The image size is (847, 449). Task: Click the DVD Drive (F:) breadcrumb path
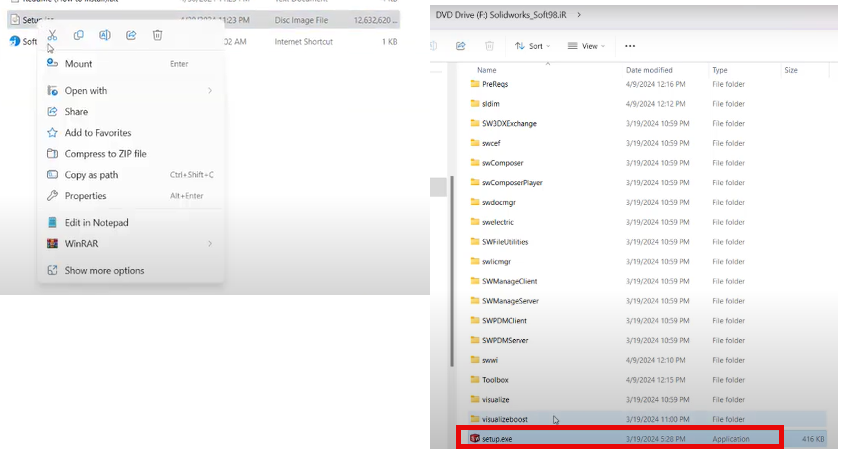[x=501, y=15]
